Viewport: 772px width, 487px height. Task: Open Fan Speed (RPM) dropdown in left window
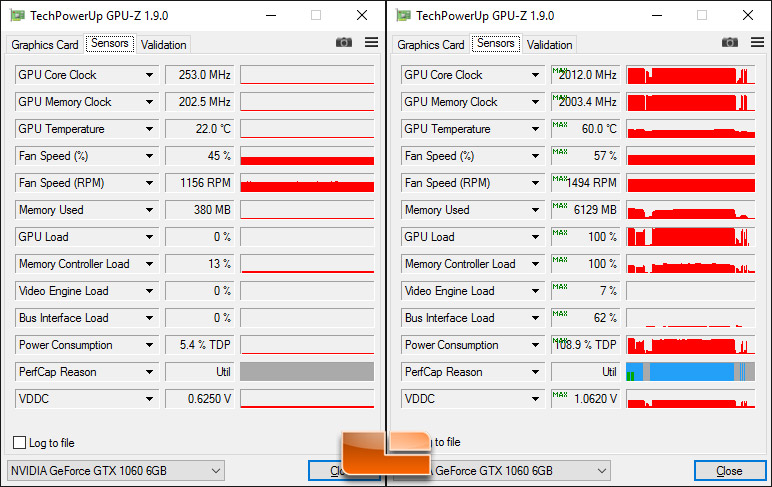pyautogui.click(x=149, y=183)
